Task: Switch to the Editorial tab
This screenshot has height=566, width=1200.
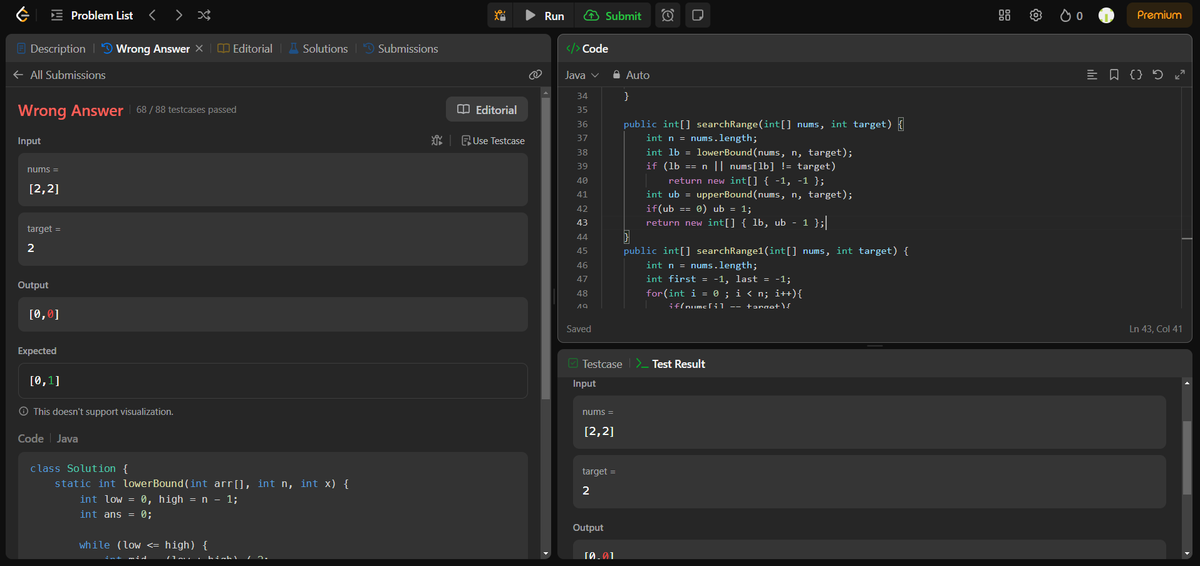Action: point(245,48)
